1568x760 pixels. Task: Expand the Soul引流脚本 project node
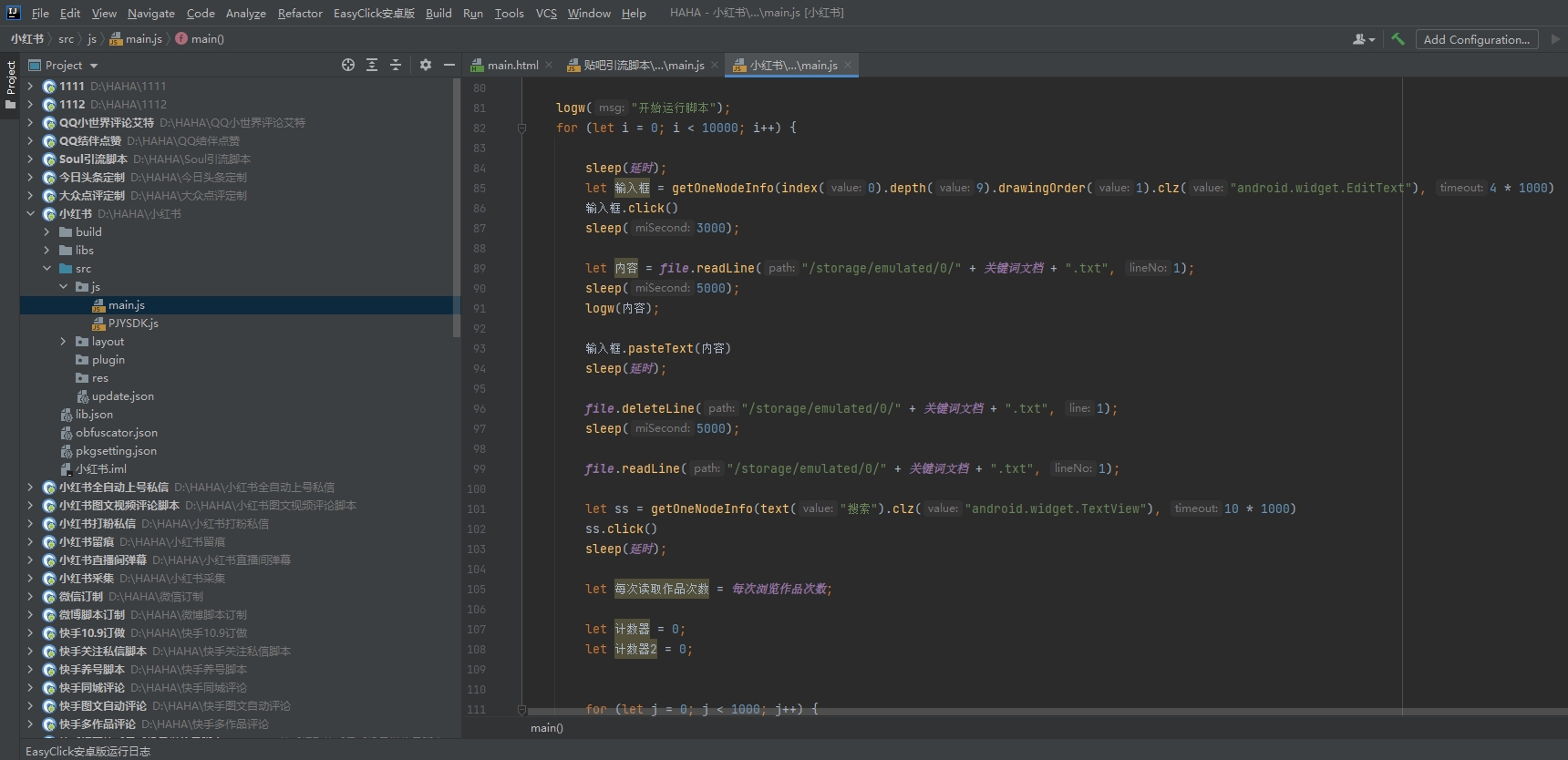(30, 159)
